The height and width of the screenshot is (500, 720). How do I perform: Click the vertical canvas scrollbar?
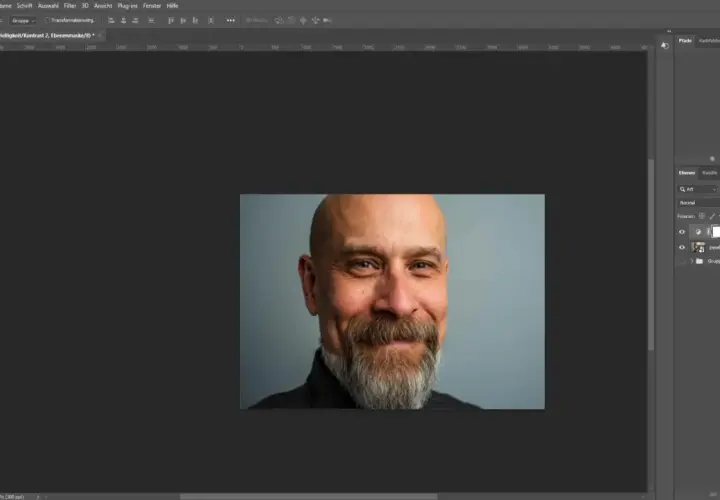click(x=651, y=255)
